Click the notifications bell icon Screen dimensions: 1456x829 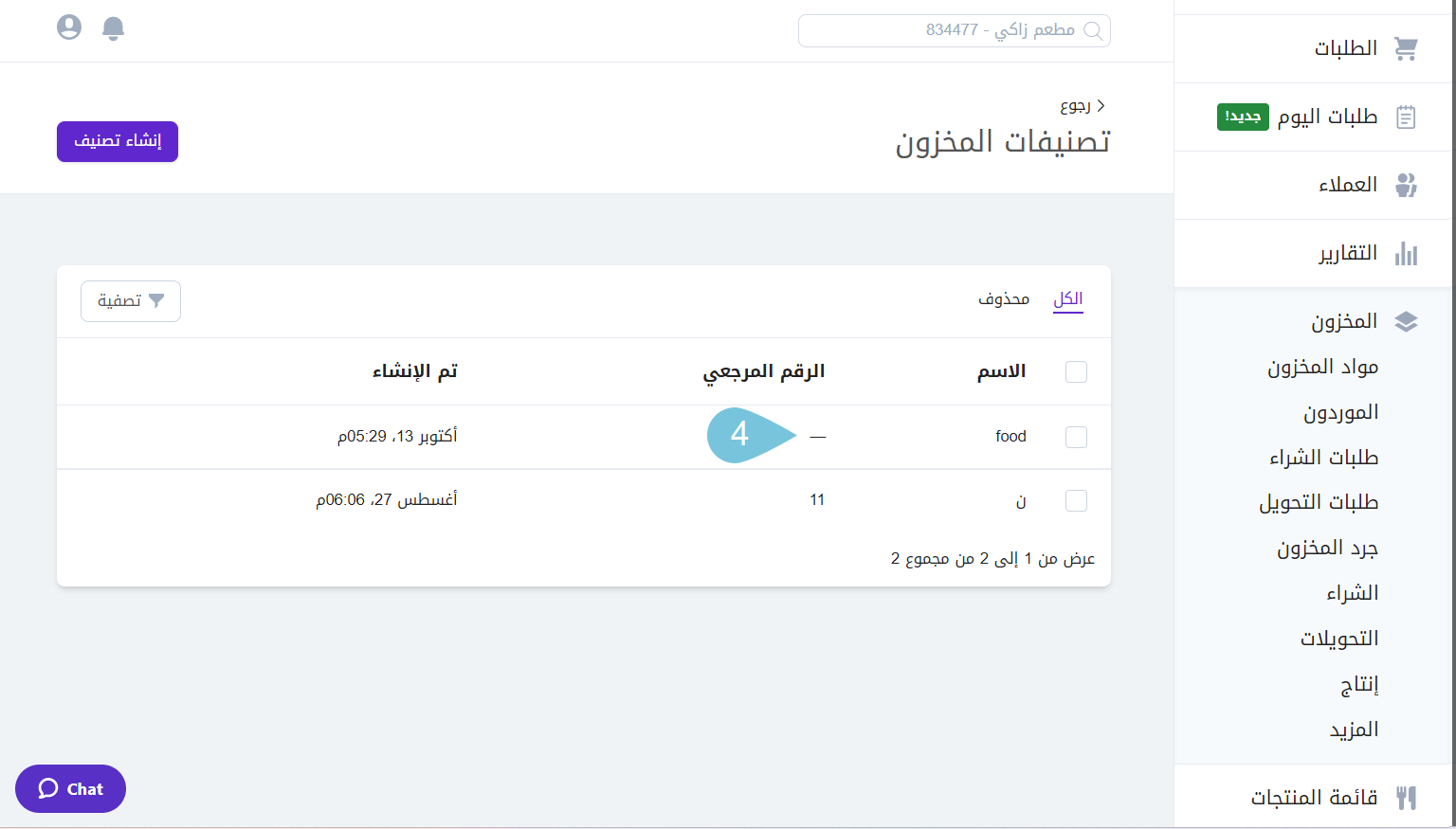(x=113, y=28)
